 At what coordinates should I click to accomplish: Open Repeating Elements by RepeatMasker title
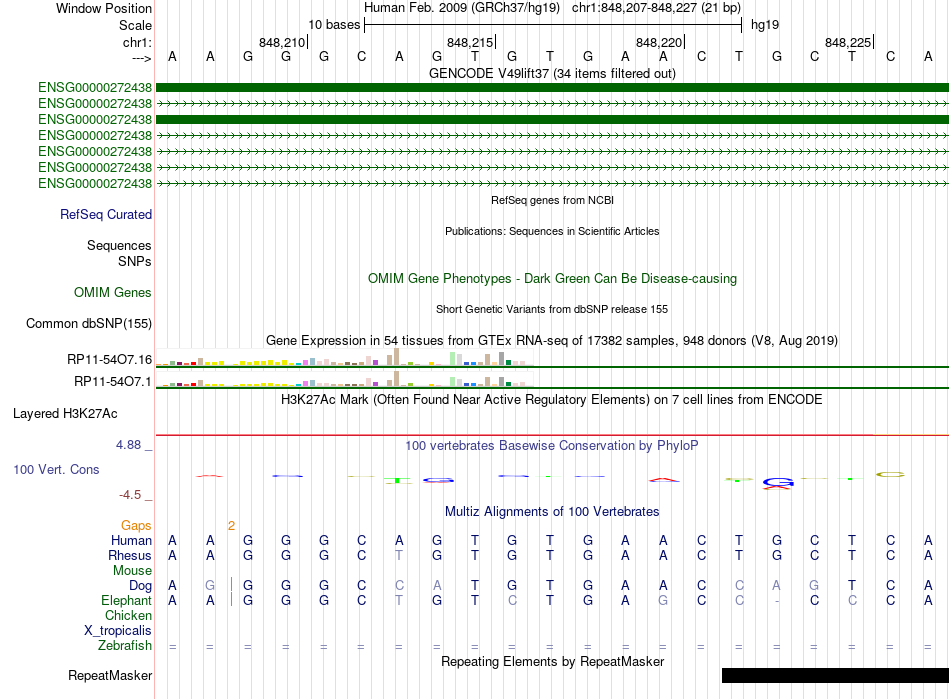pyautogui.click(x=552, y=661)
